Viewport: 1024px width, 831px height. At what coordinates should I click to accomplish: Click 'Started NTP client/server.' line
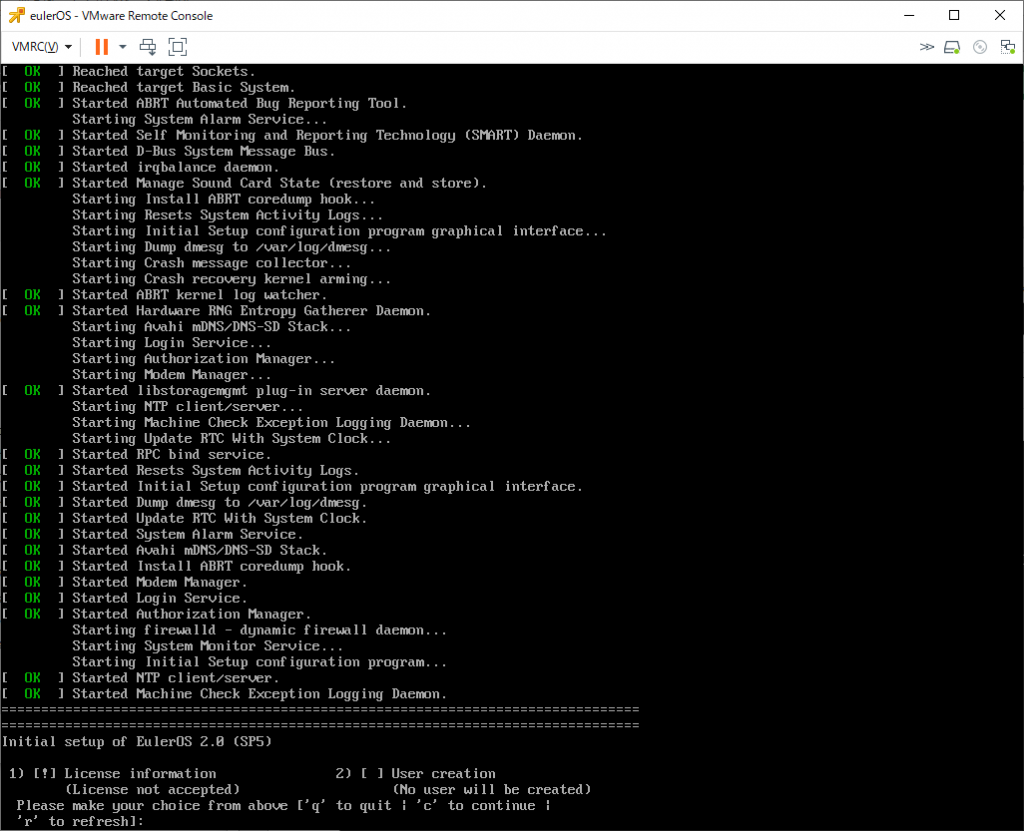[x=176, y=678]
